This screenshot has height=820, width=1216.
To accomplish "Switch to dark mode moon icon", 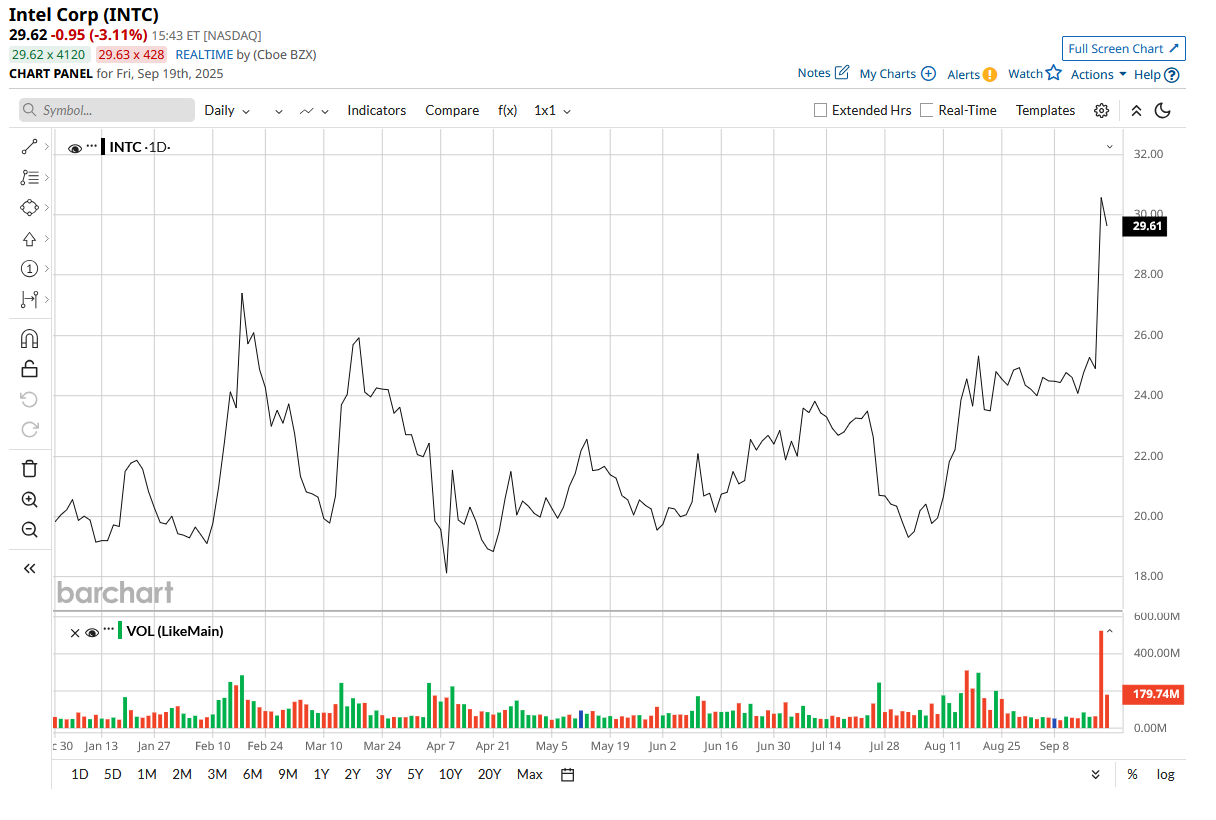I will click(1162, 110).
